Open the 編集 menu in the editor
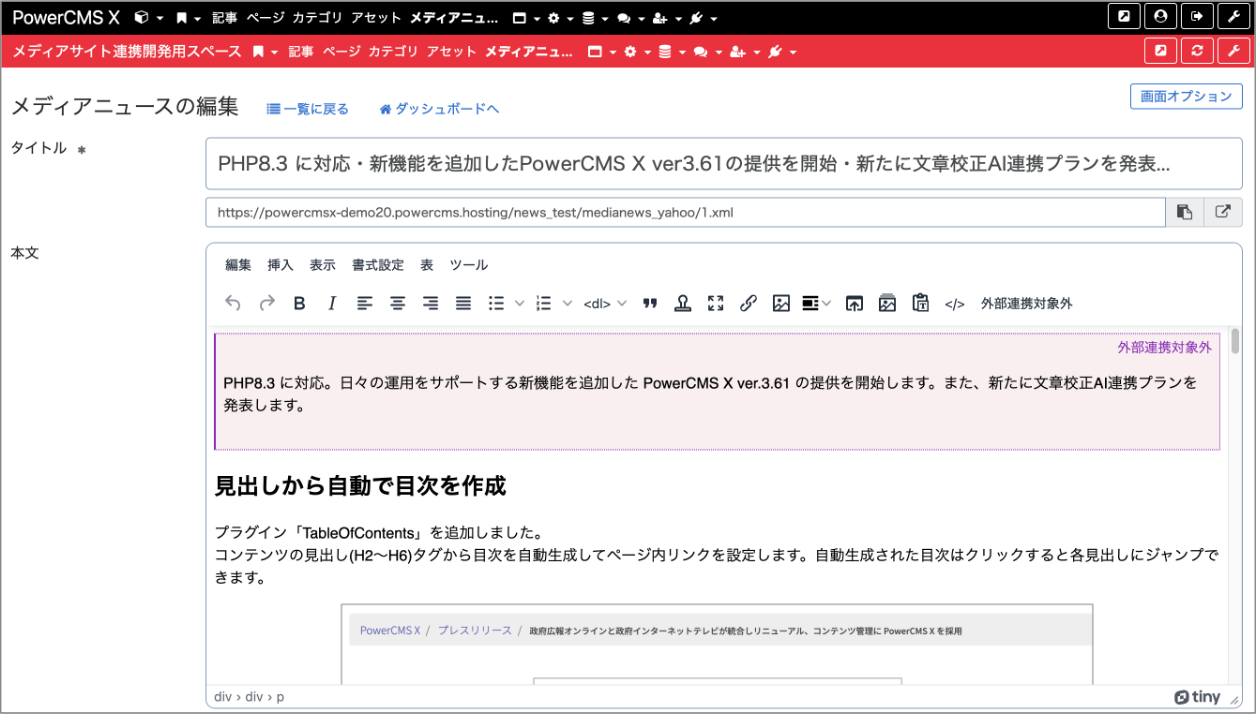Image resolution: width=1256 pixels, height=714 pixels. pyautogui.click(x=238, y=265)
